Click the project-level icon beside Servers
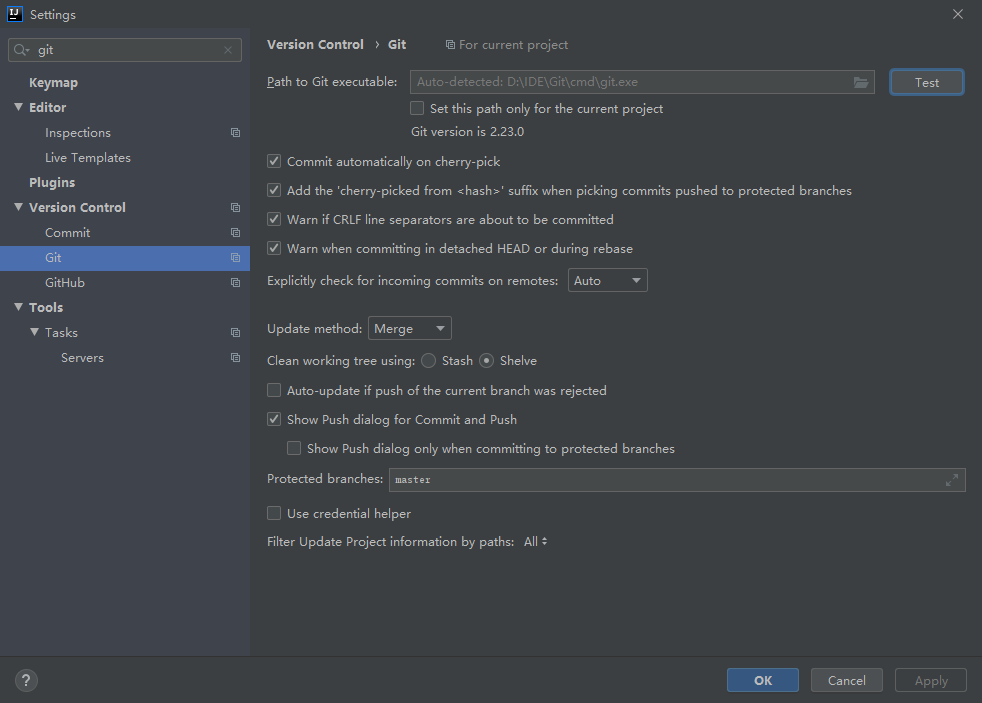This screenshot has height=703, width=982. 235,358
